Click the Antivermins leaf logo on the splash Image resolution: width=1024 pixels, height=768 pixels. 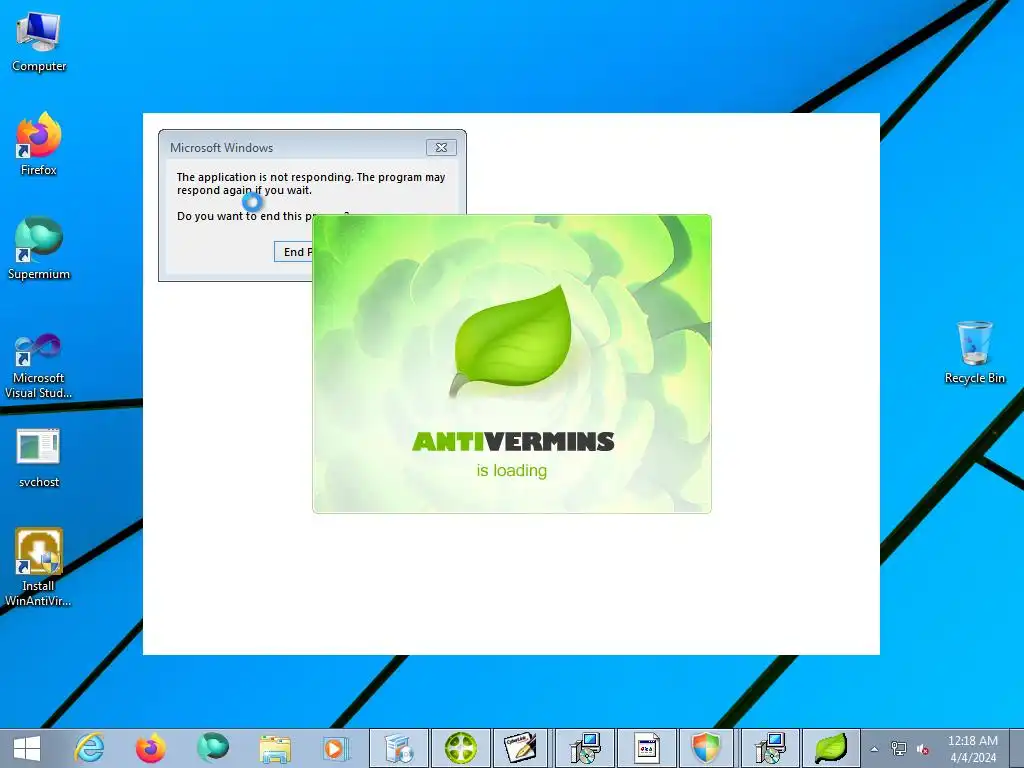click(511, 341)
